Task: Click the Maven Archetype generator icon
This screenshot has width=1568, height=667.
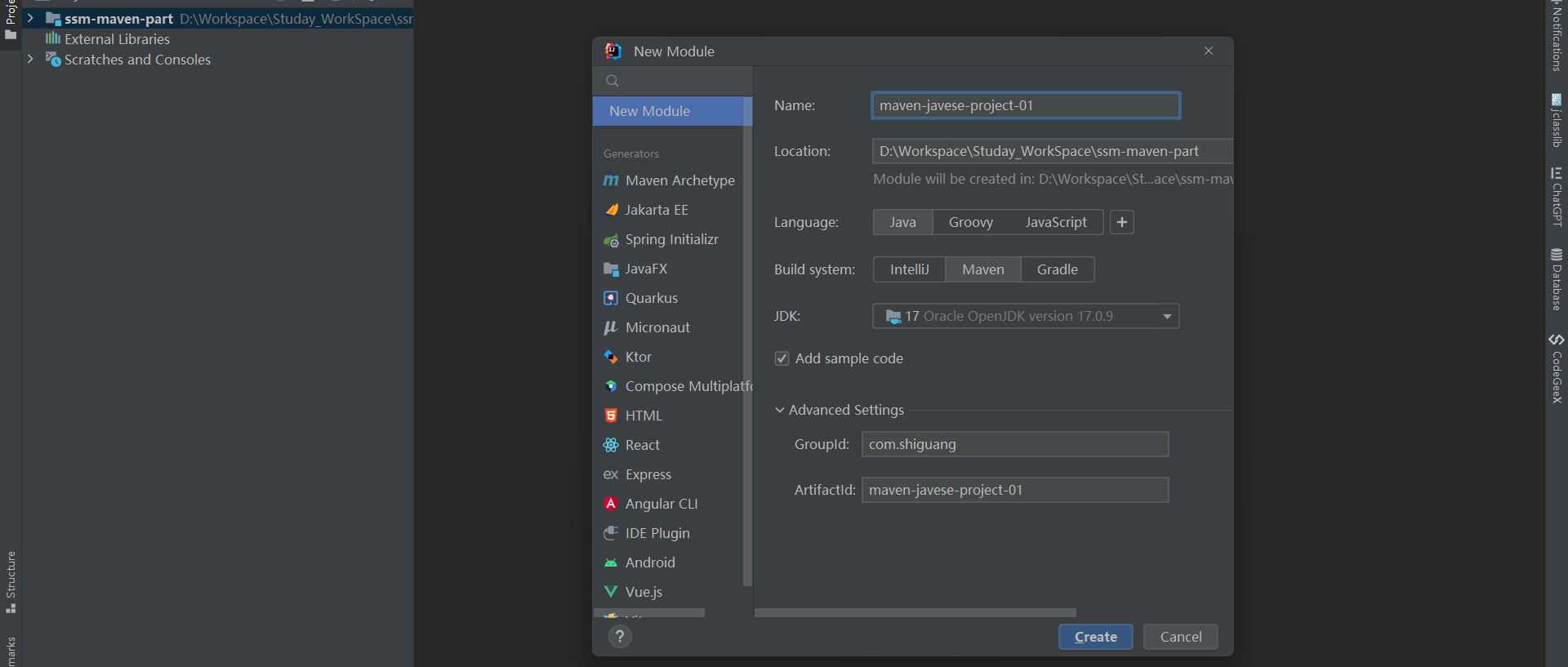Action: (x=611, y=180)
